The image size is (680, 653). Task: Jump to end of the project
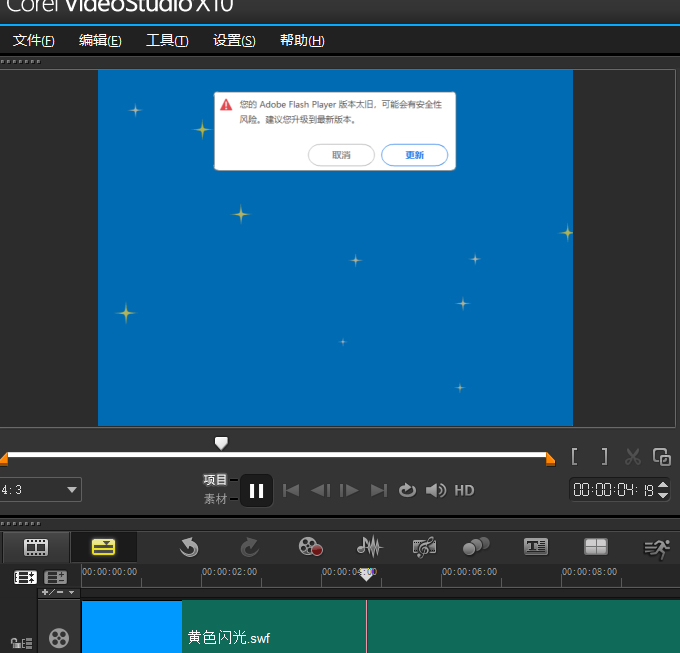[379, 490]
